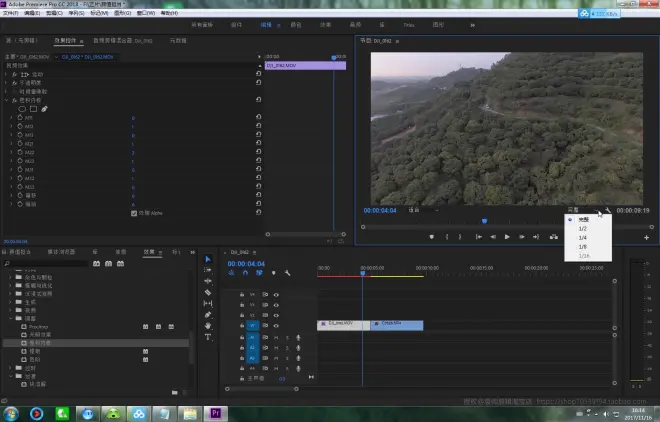Create a 4-point rectangle mask
This screenshot has height=422, width=660.
[33, 109]
